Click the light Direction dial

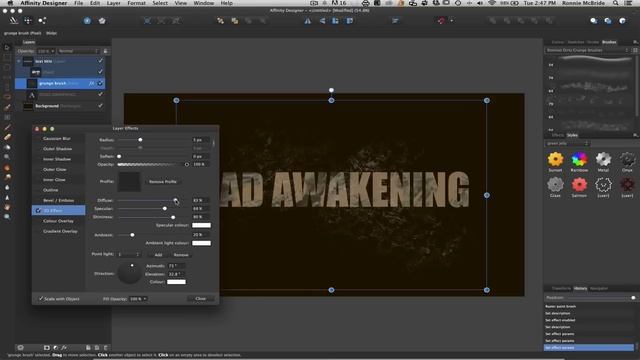pos(129,273)
